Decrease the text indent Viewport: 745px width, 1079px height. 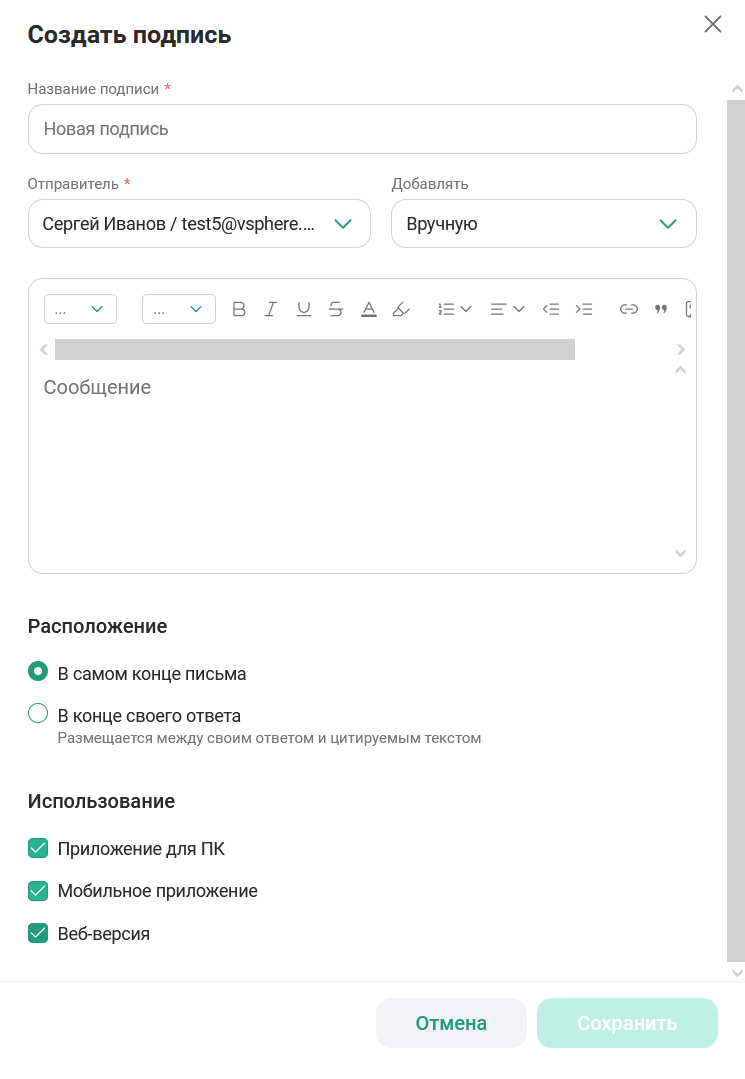550,309
